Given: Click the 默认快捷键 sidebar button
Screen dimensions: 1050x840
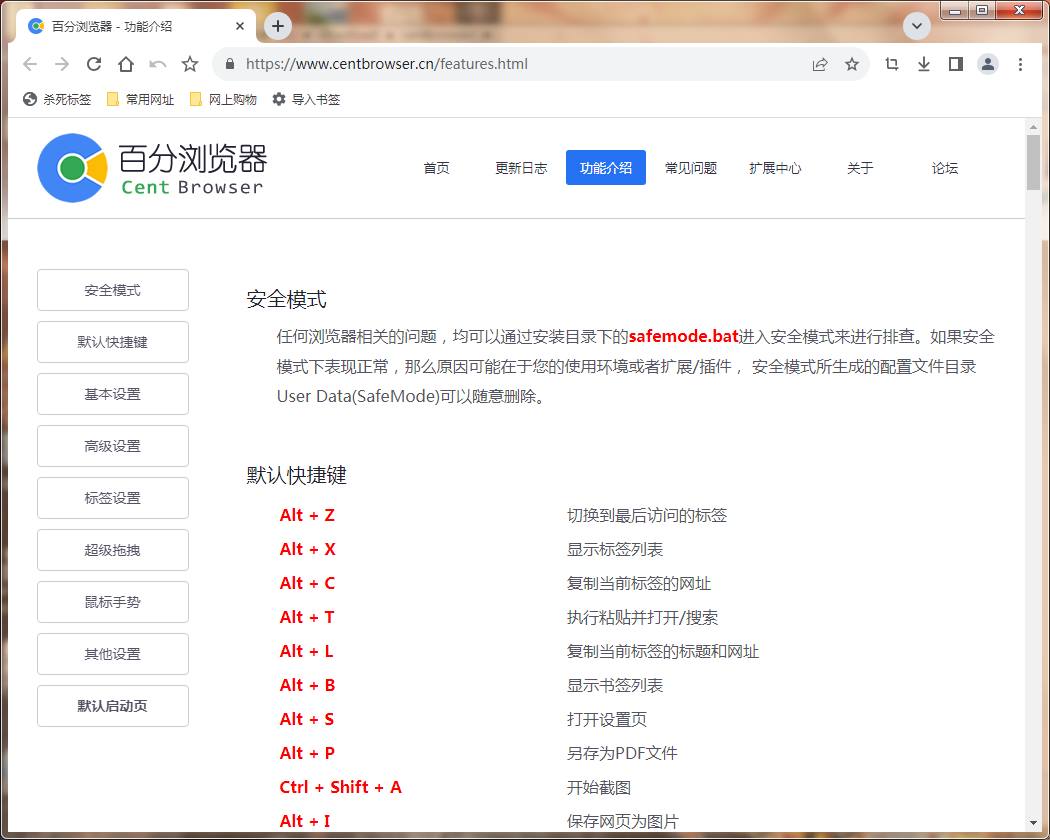Looking at the screenshot, I should click(x=113, y=342).
